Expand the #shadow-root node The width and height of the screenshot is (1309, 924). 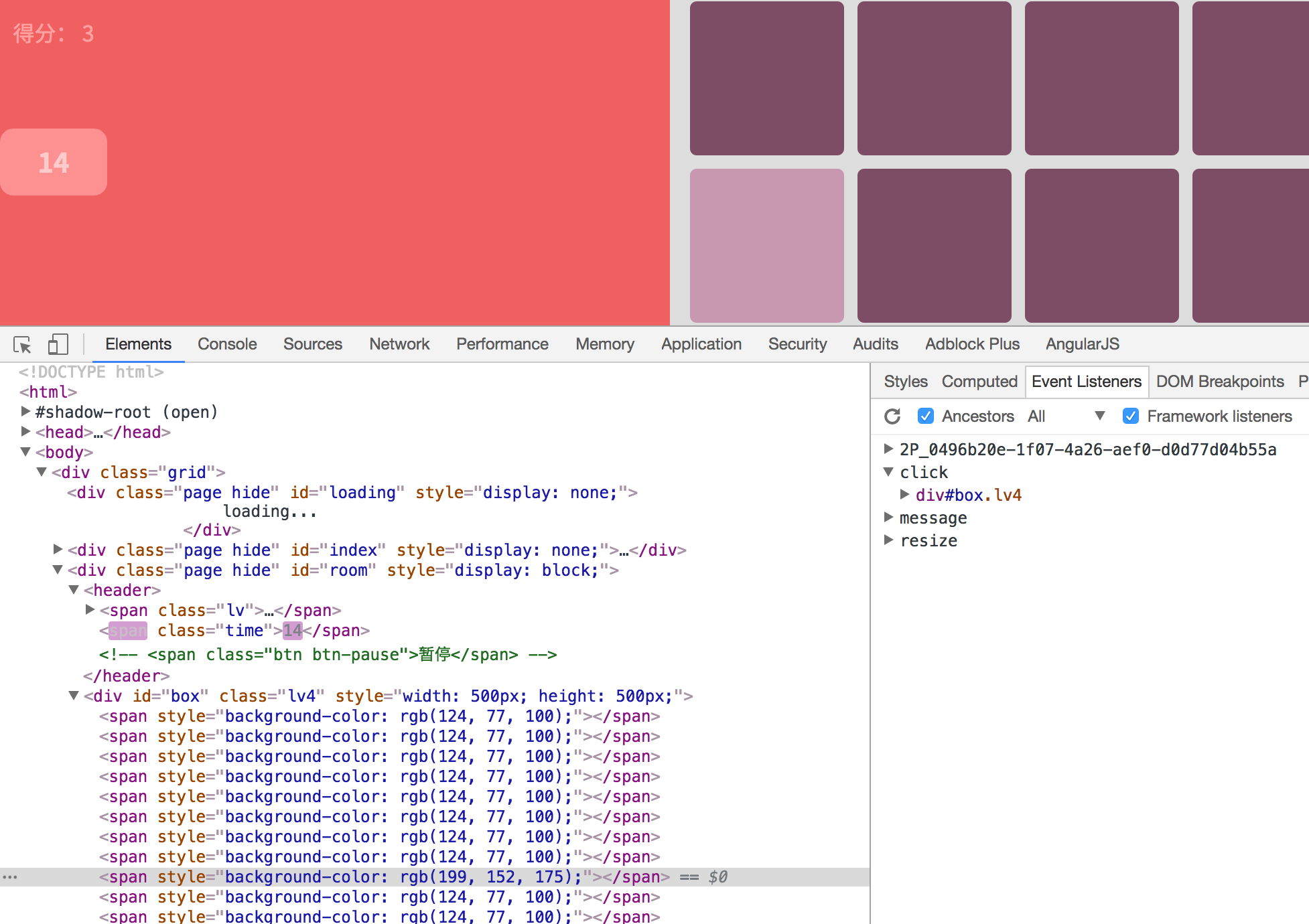pyautogui.click(x=25, y=412)
